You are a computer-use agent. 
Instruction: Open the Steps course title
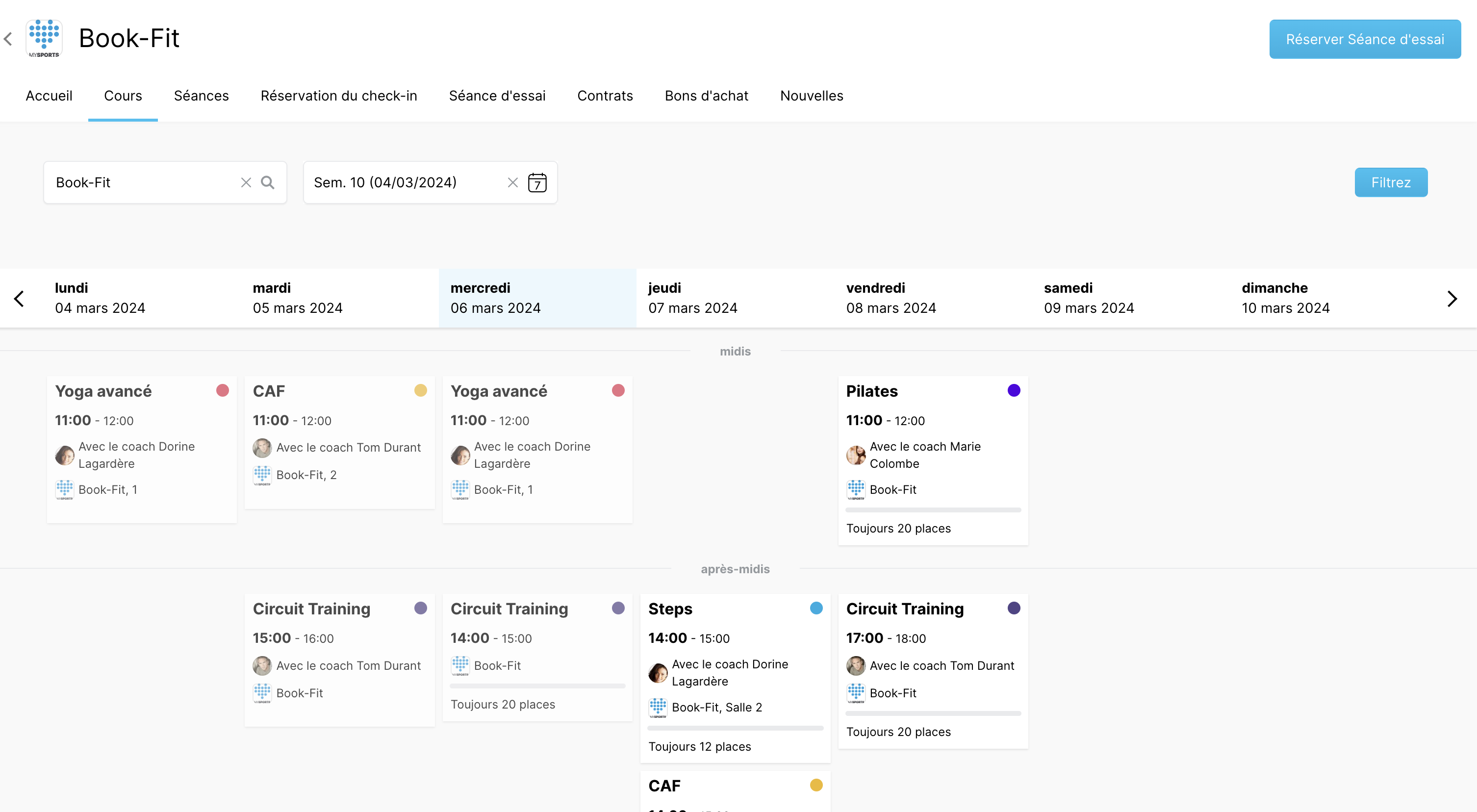pyautogui.click(x=670, y=609)
